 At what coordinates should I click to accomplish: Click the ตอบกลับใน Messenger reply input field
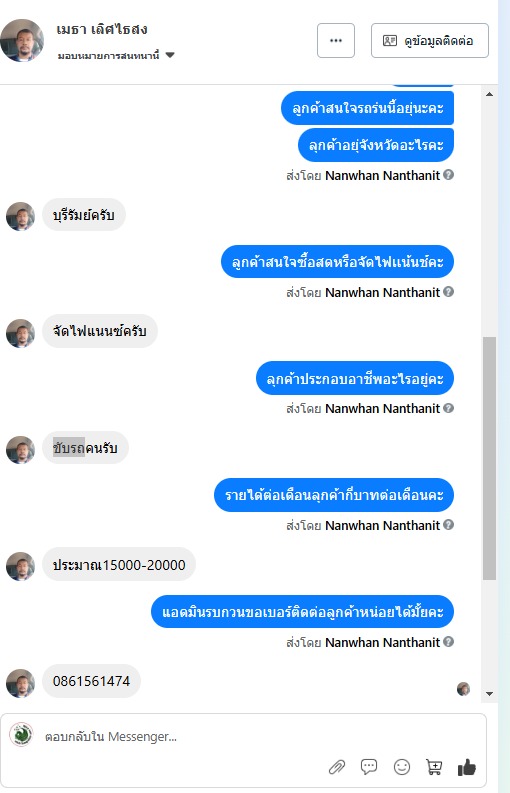pyautogui.click(x=243, y=737)
